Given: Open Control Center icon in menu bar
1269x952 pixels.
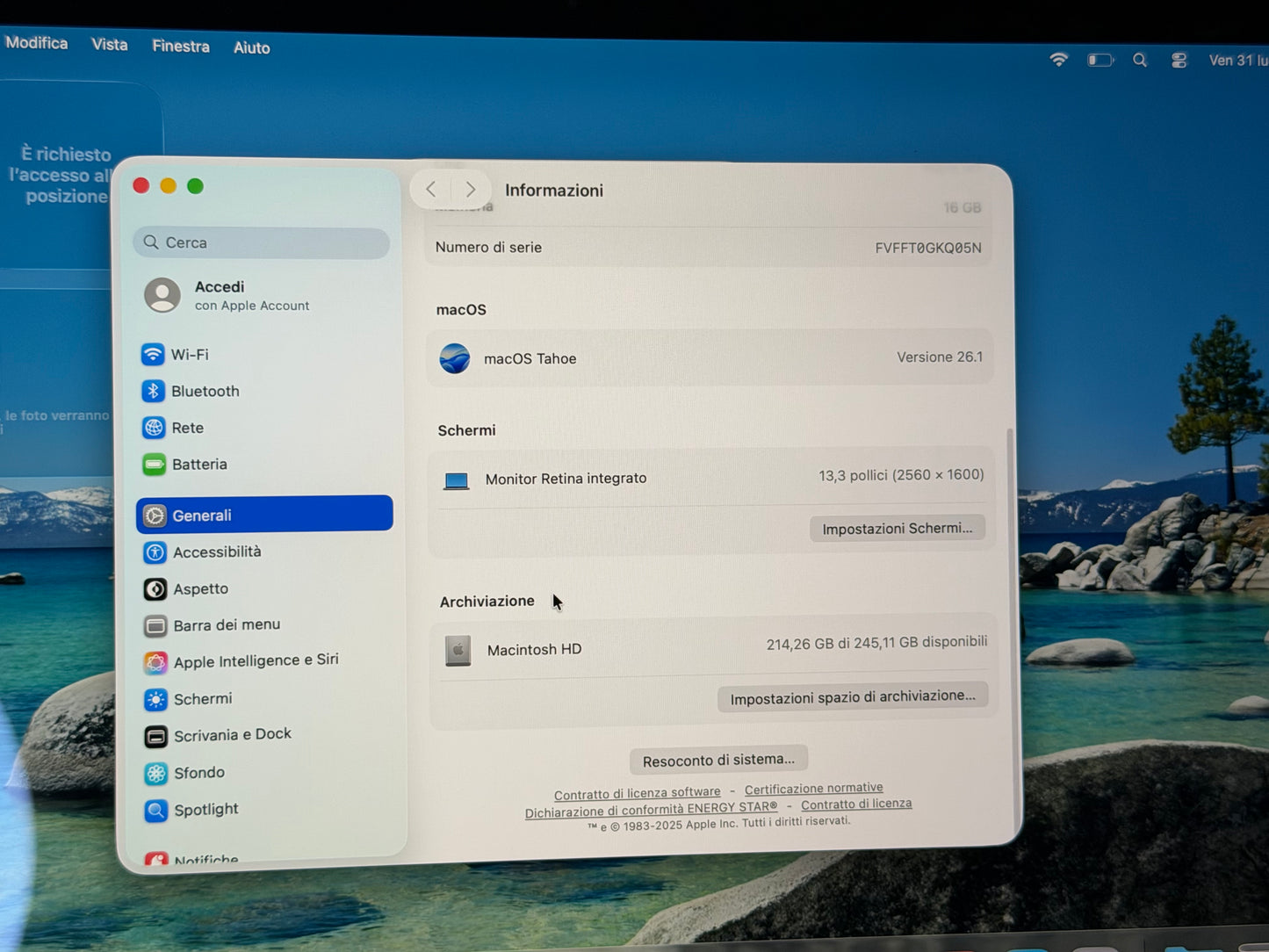Looking at the screenshot, I should point(1179,60).
